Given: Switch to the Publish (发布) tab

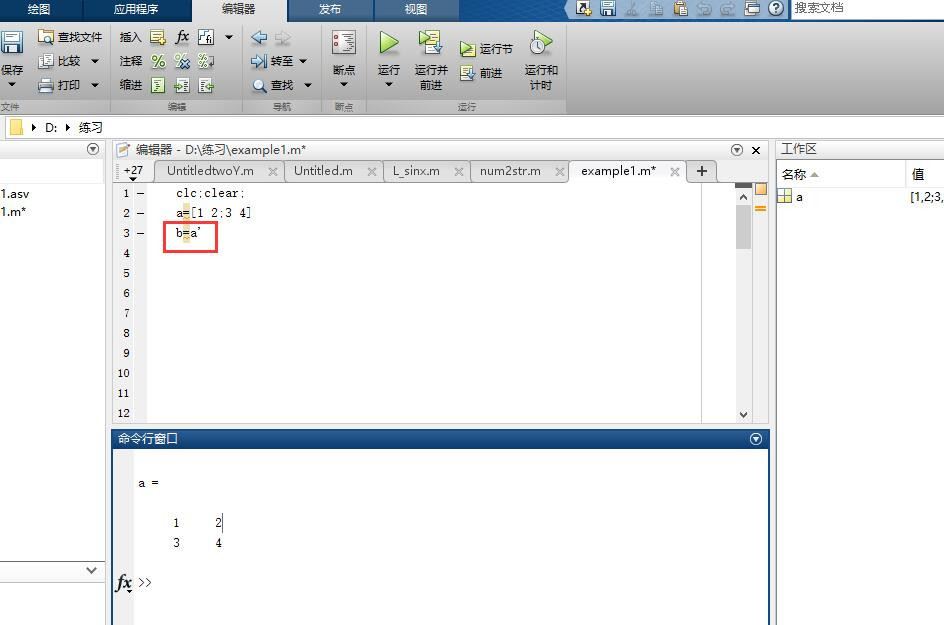Looking at the screenshot, I should tap(330, 9).
